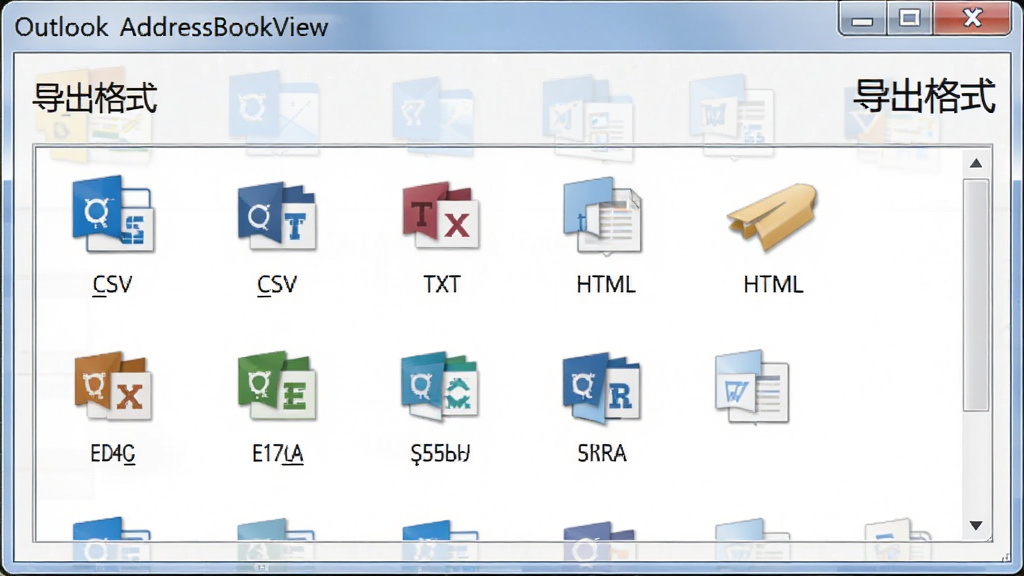Click the TXT label text
This screenshot has width=1024, height=576.
point(441,285)
